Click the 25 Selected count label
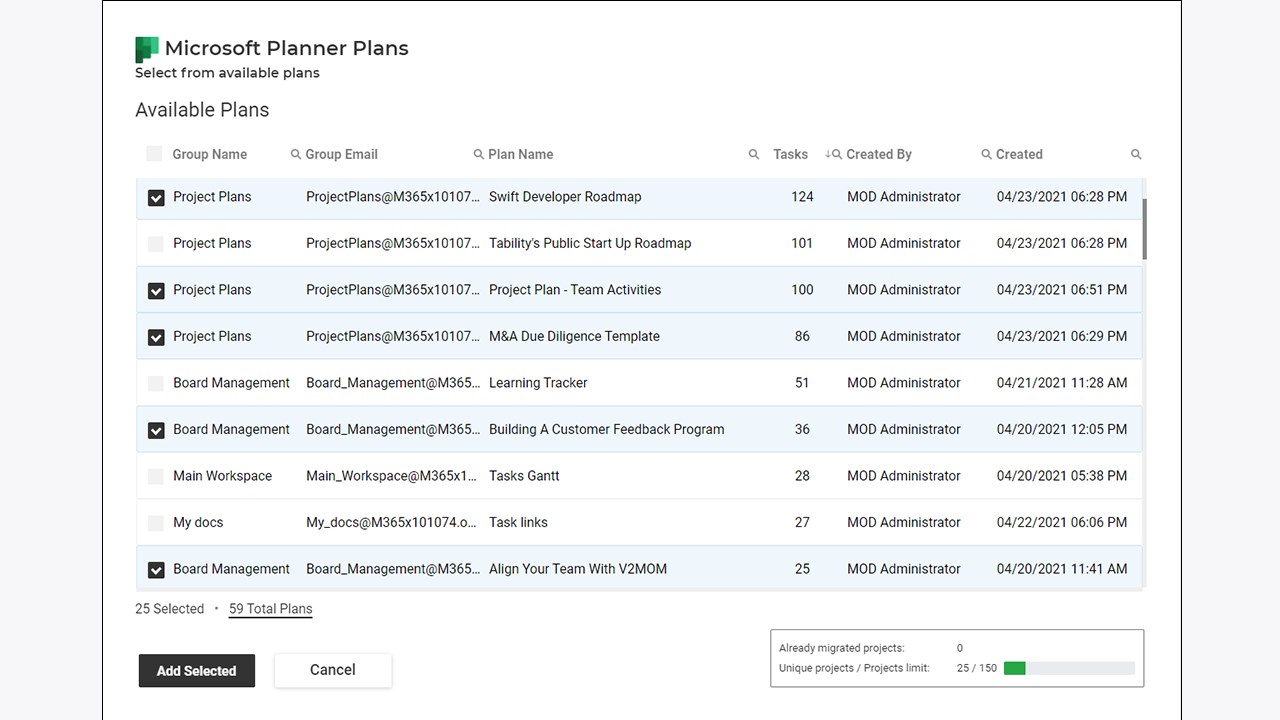This screenshot has width=1280, height=720. point(170,608)
